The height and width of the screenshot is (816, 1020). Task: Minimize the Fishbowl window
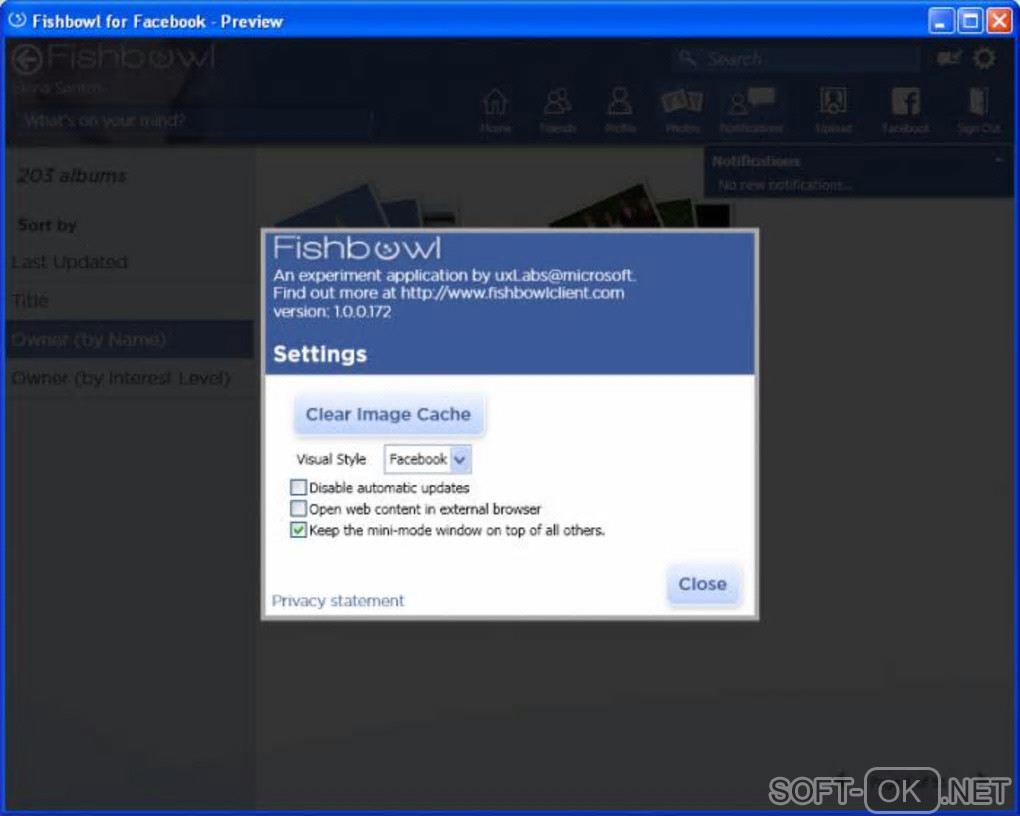939,21
